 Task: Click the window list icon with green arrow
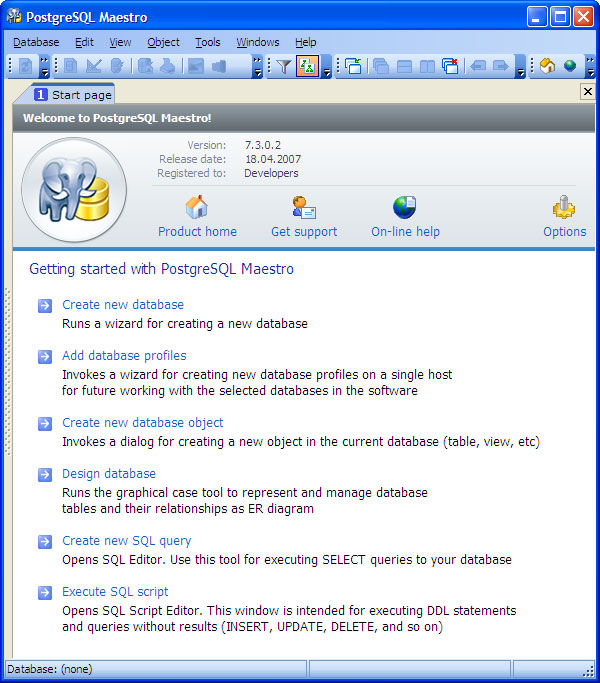pyautogui.click(x=354, y=66)
